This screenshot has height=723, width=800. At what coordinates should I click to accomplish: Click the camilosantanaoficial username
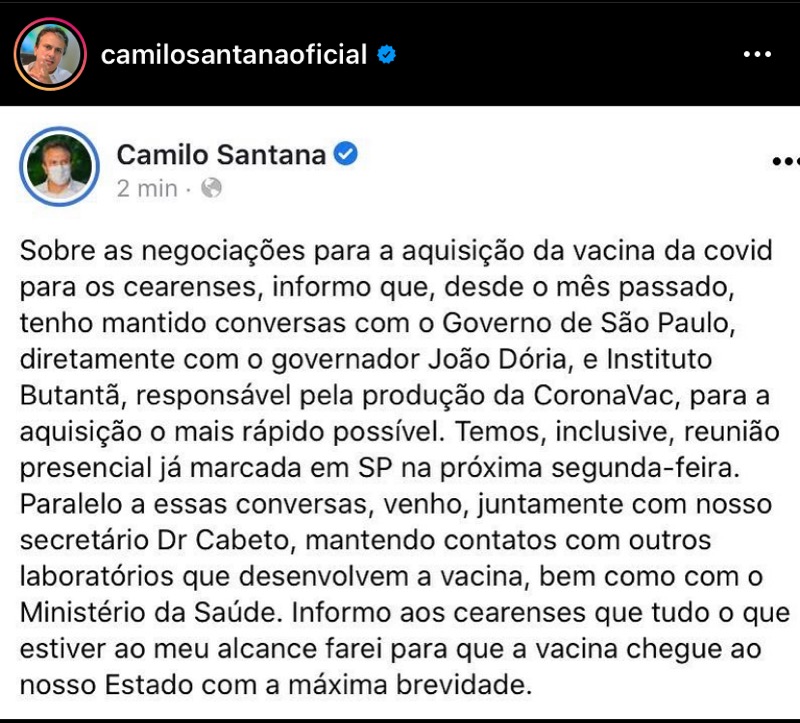click(234, 54)
